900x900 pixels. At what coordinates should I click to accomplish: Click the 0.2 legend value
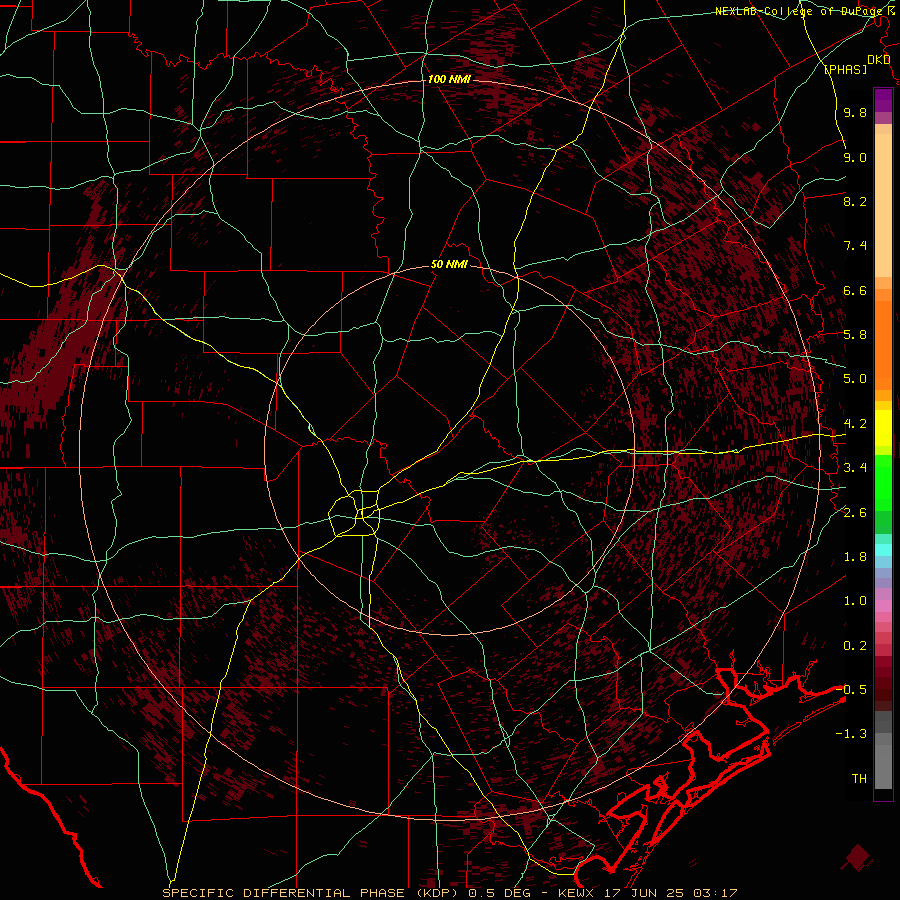tap(855, 646)
